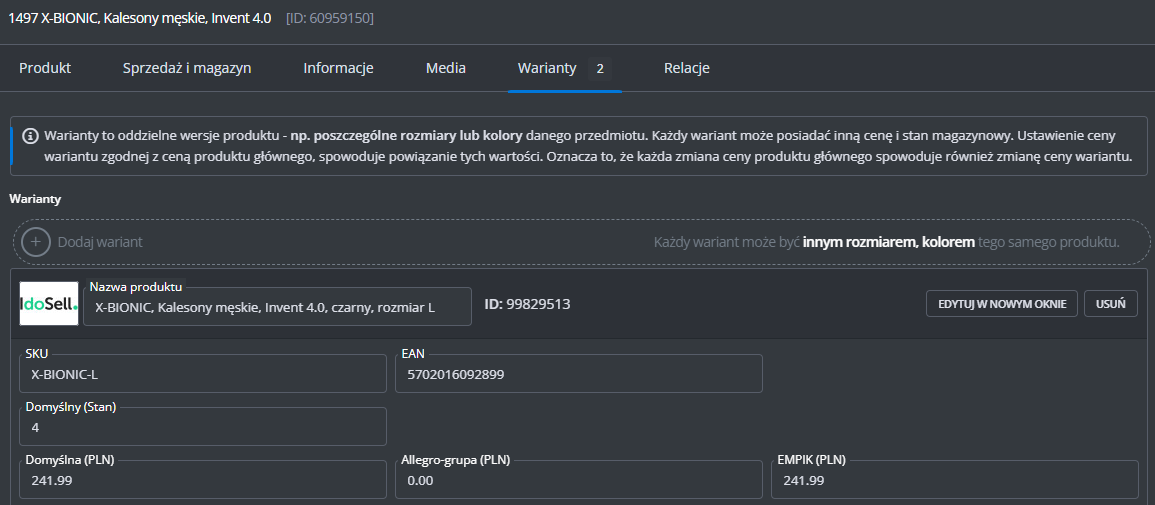Click the IdoSell logo thumbnail
The height and width of the screenshot is (505, 1155).
48,304
